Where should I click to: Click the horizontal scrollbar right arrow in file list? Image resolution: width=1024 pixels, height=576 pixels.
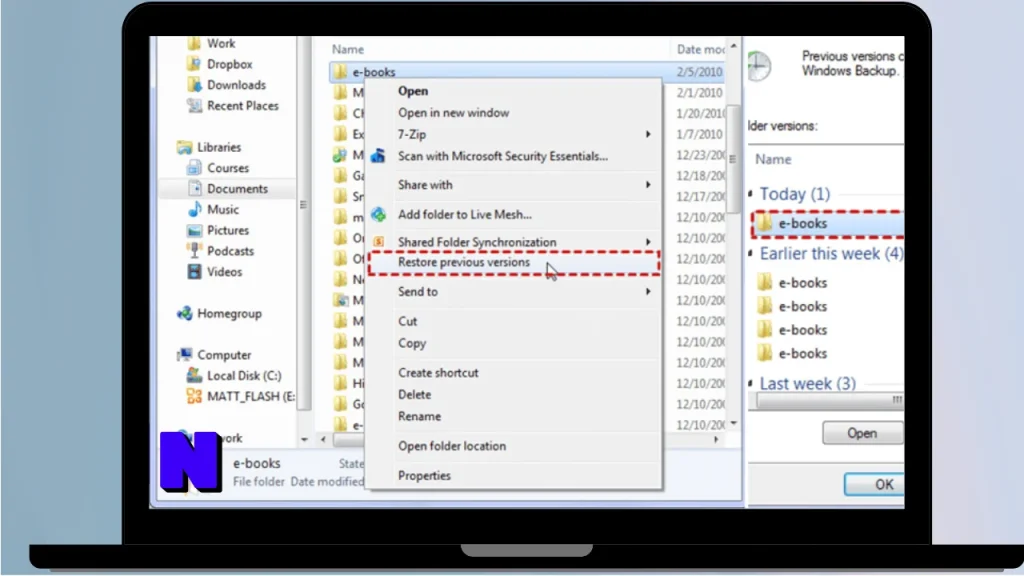716,440
